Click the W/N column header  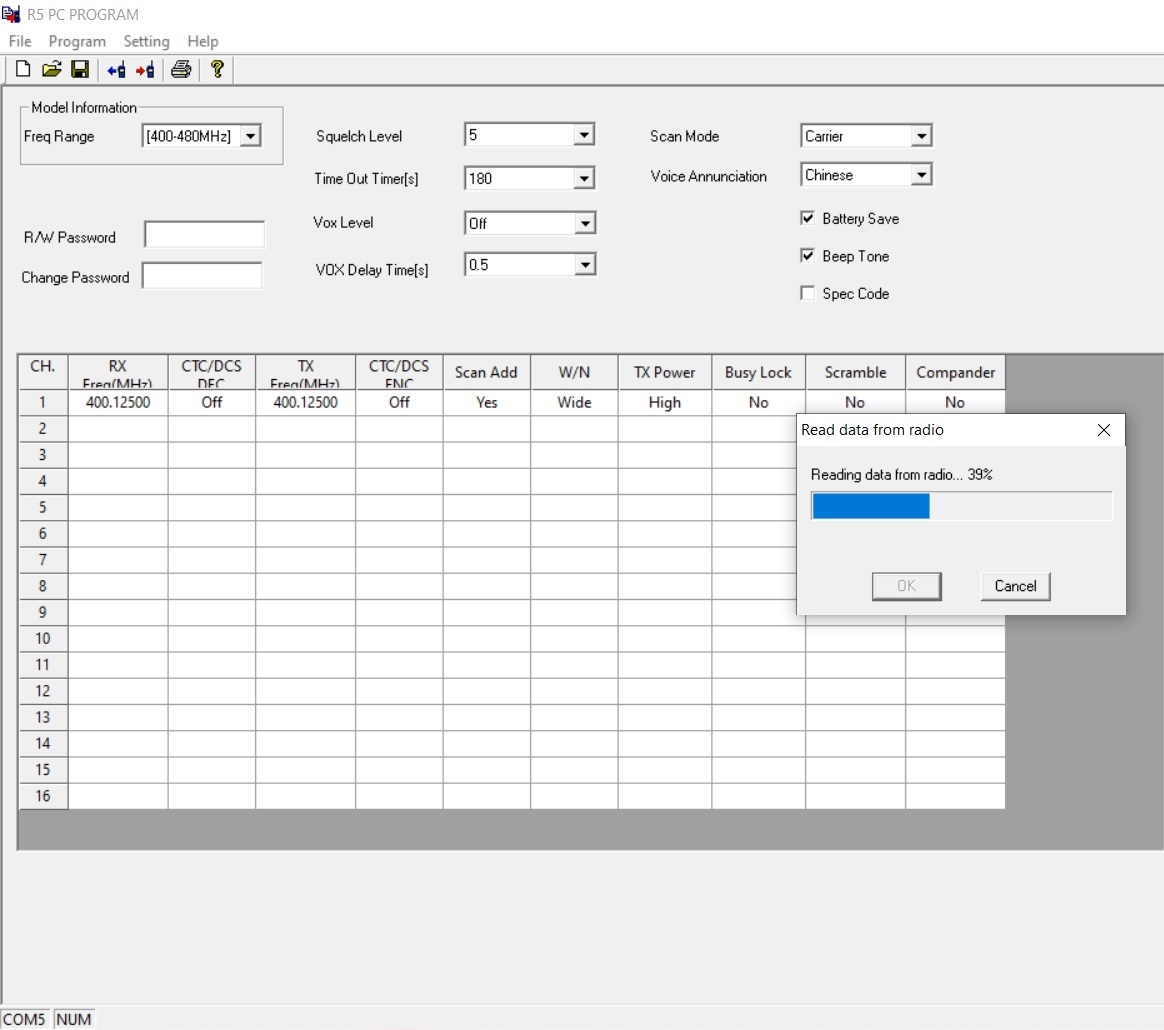[574, 372]
